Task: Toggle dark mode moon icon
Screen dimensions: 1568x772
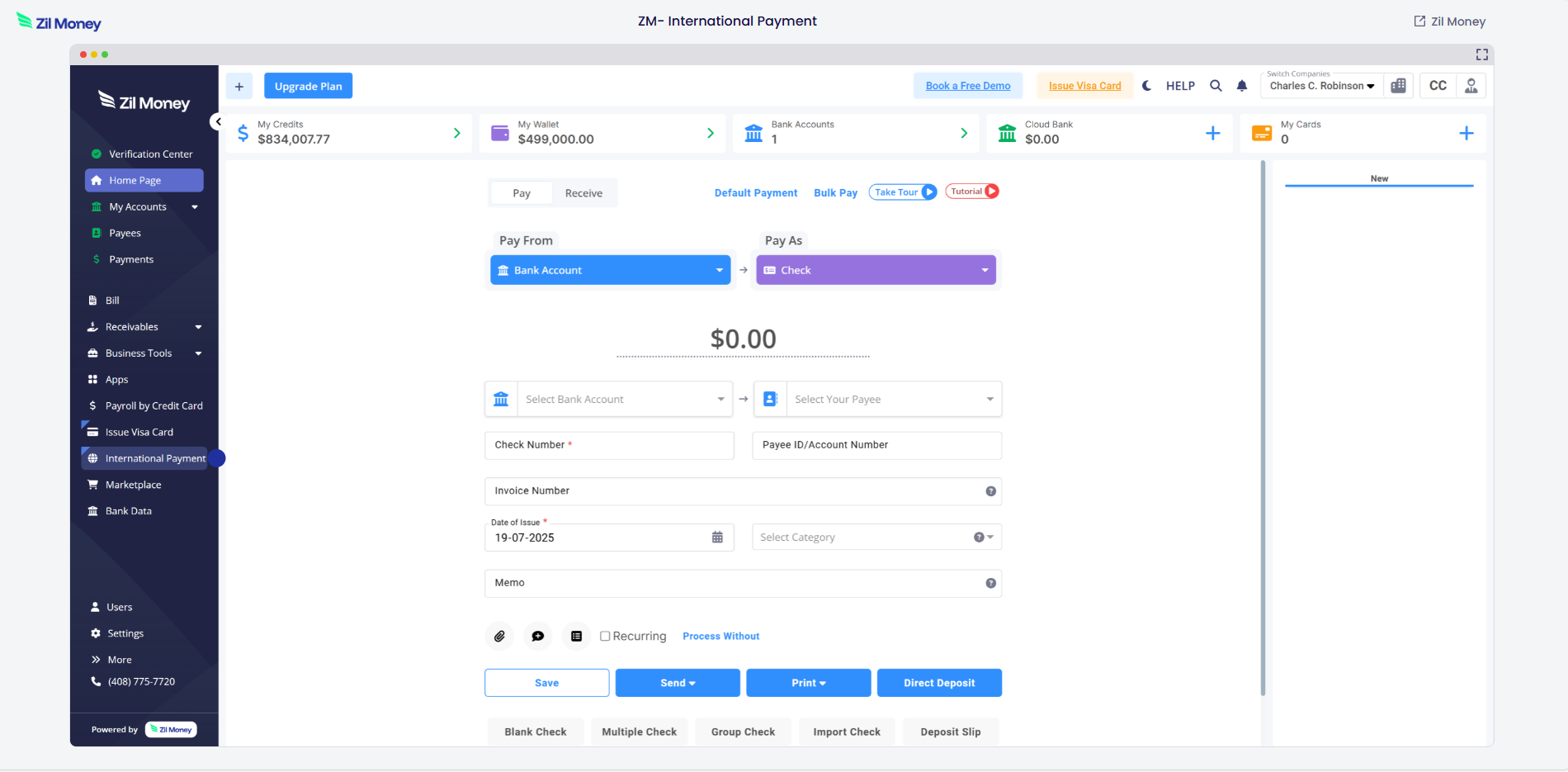Action: point(1146,86)
